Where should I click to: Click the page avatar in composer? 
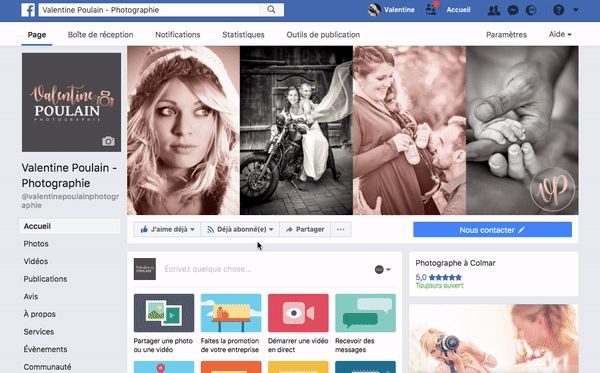[145, 269]
